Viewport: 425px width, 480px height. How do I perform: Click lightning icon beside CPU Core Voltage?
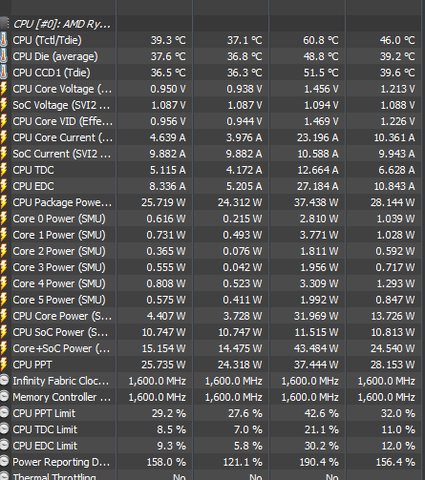click(x=4, y=89)
